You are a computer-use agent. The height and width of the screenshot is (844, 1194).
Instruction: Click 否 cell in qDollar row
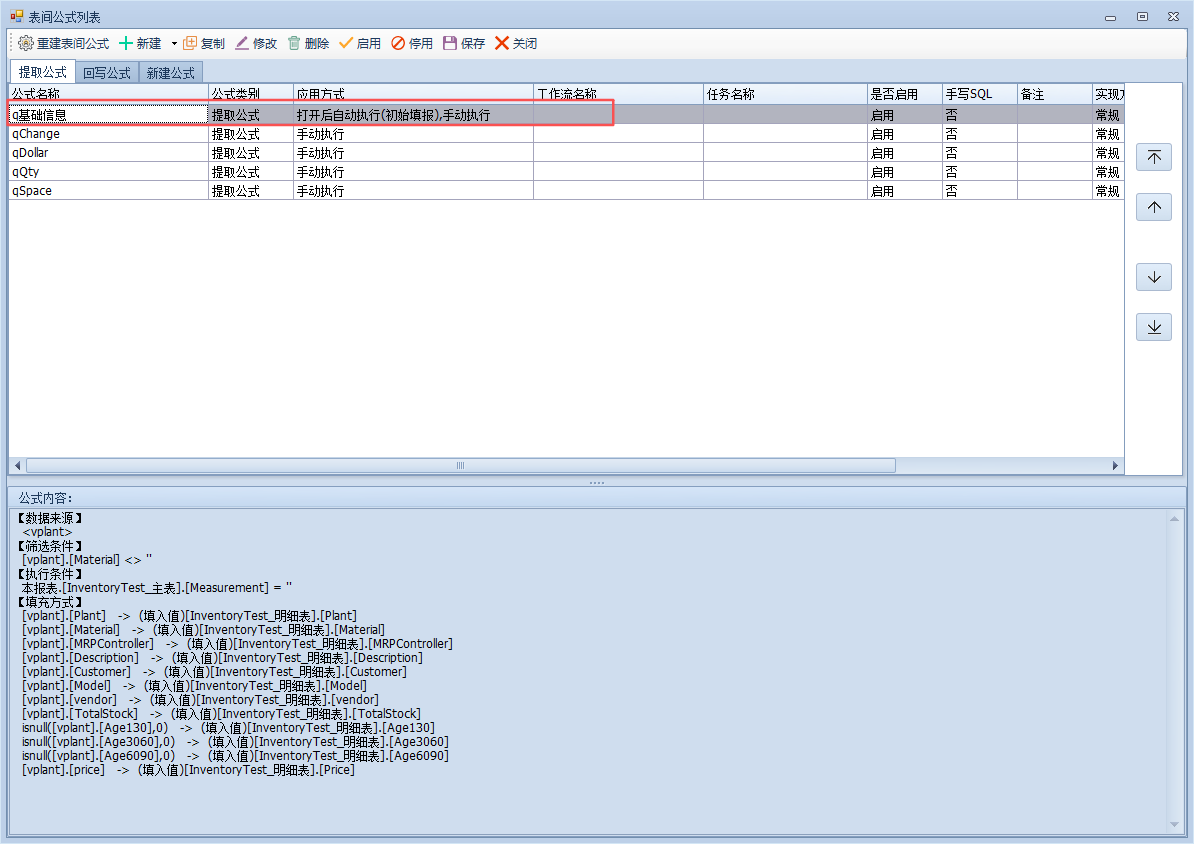point(979,152)
